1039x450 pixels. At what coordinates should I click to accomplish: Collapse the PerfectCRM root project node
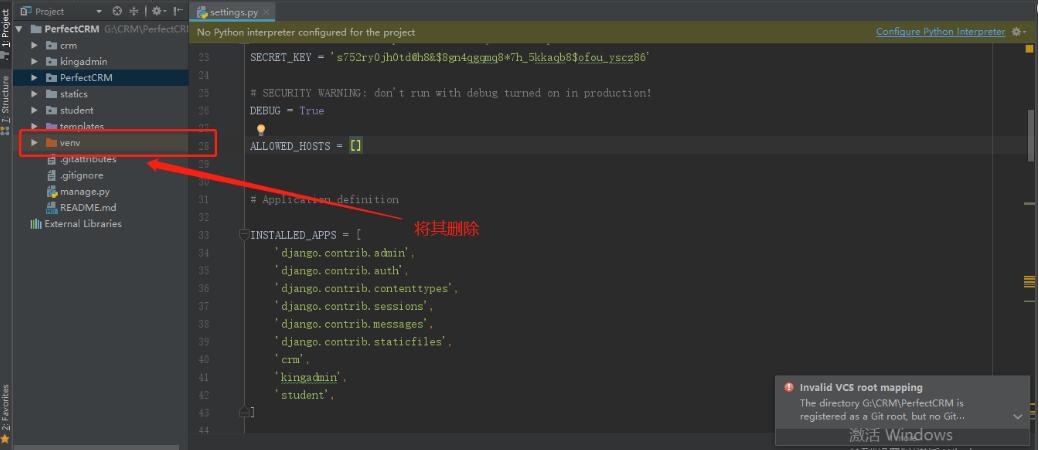[x=19, y=29]
